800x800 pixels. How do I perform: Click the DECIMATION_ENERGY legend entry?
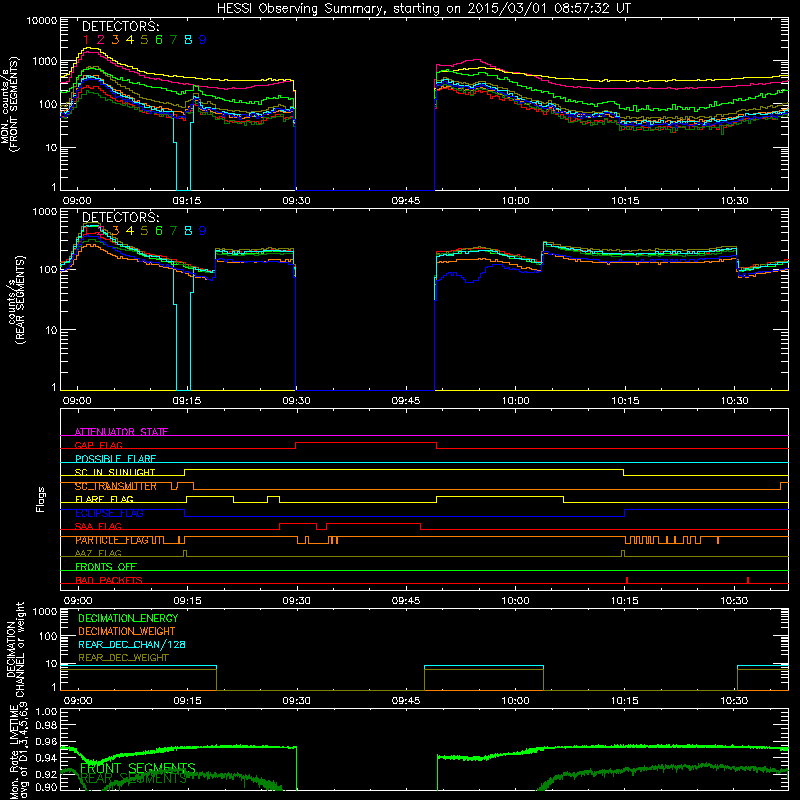128,618
